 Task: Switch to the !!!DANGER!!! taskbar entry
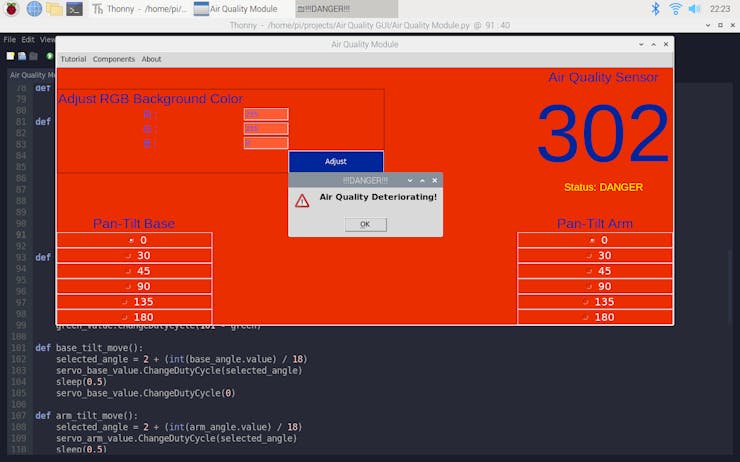[346, 9]
